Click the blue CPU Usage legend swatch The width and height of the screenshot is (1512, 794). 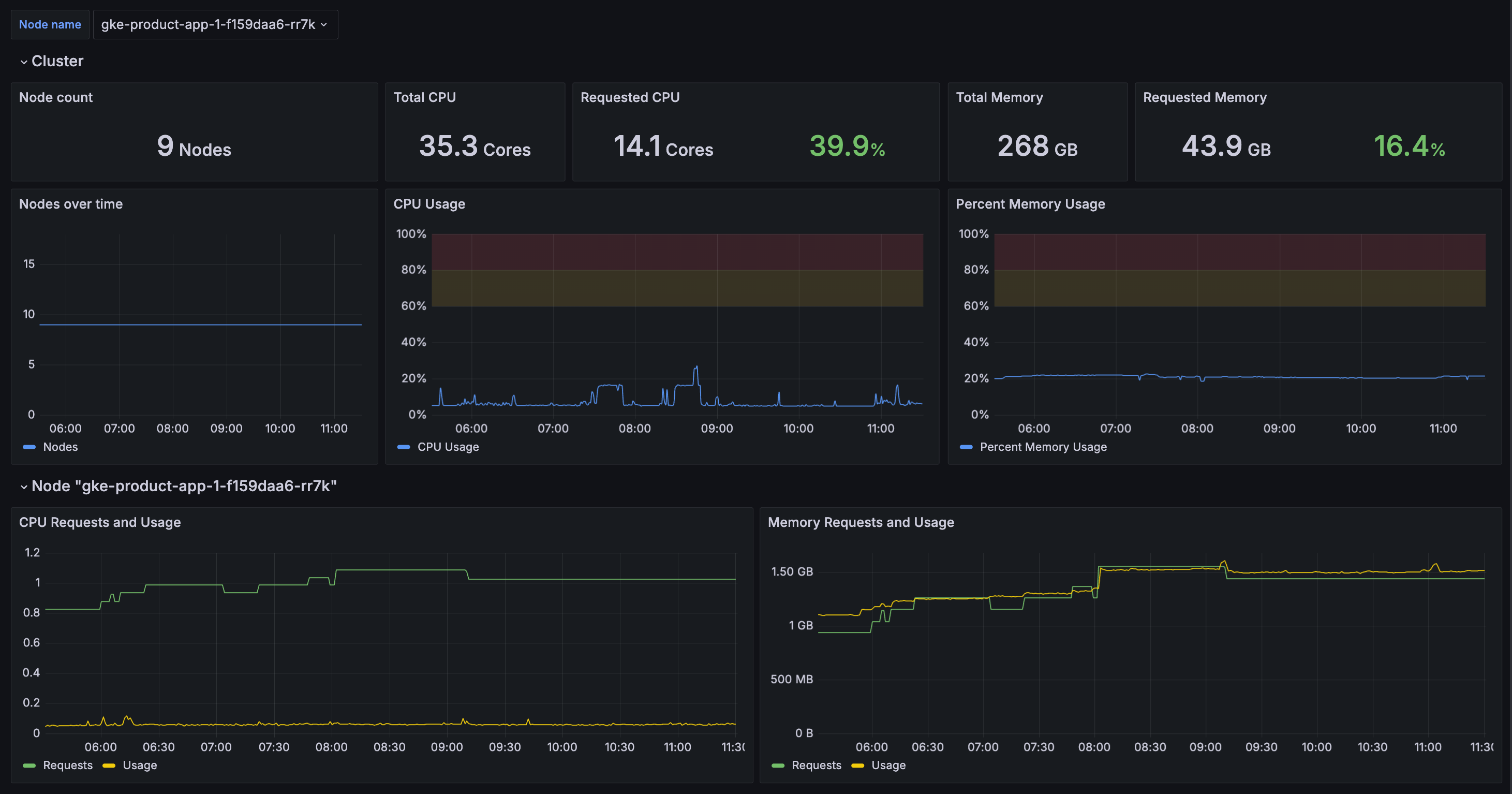point(403,447)
